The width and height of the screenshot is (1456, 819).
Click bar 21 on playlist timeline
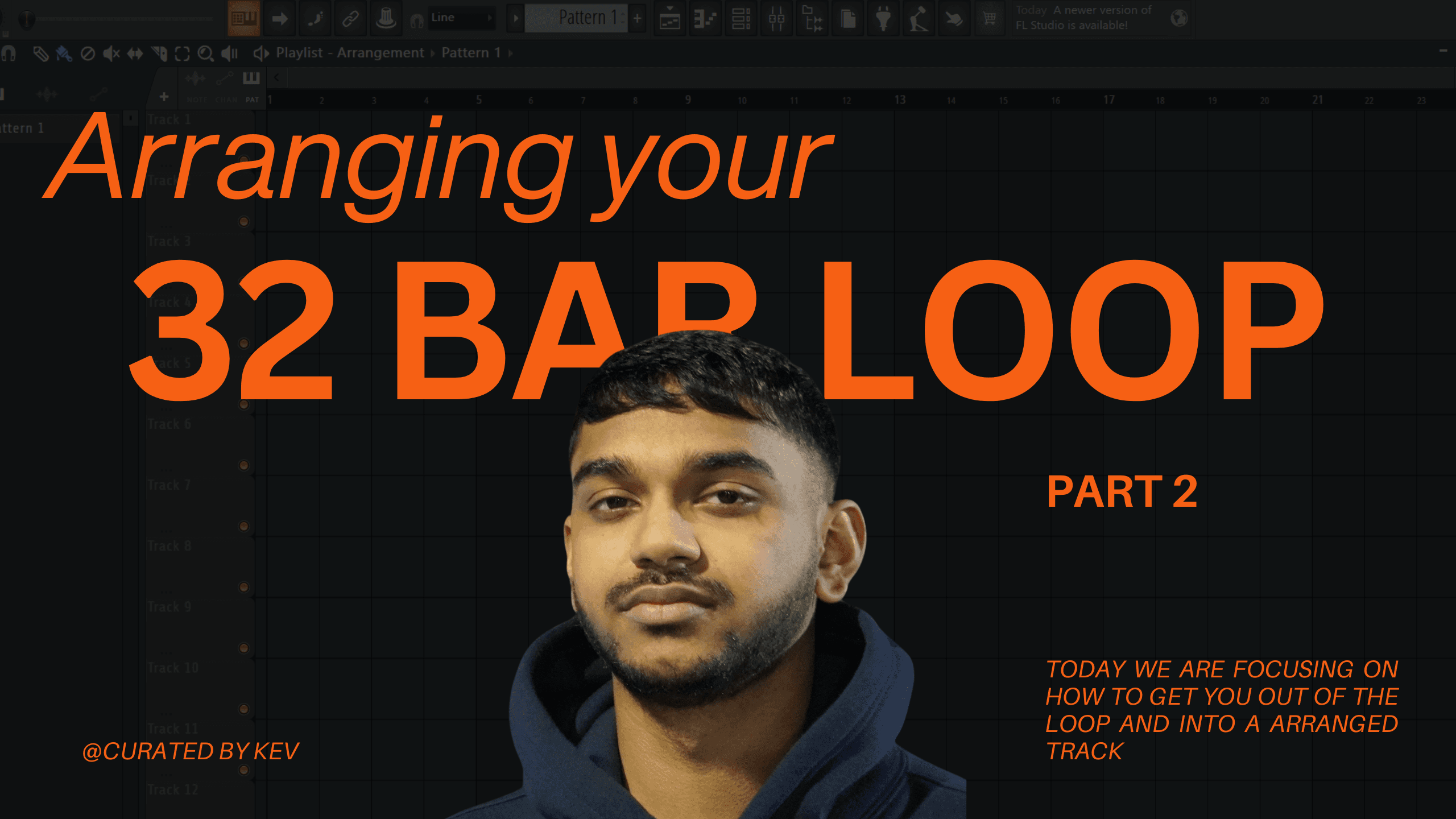[1318, 100]
